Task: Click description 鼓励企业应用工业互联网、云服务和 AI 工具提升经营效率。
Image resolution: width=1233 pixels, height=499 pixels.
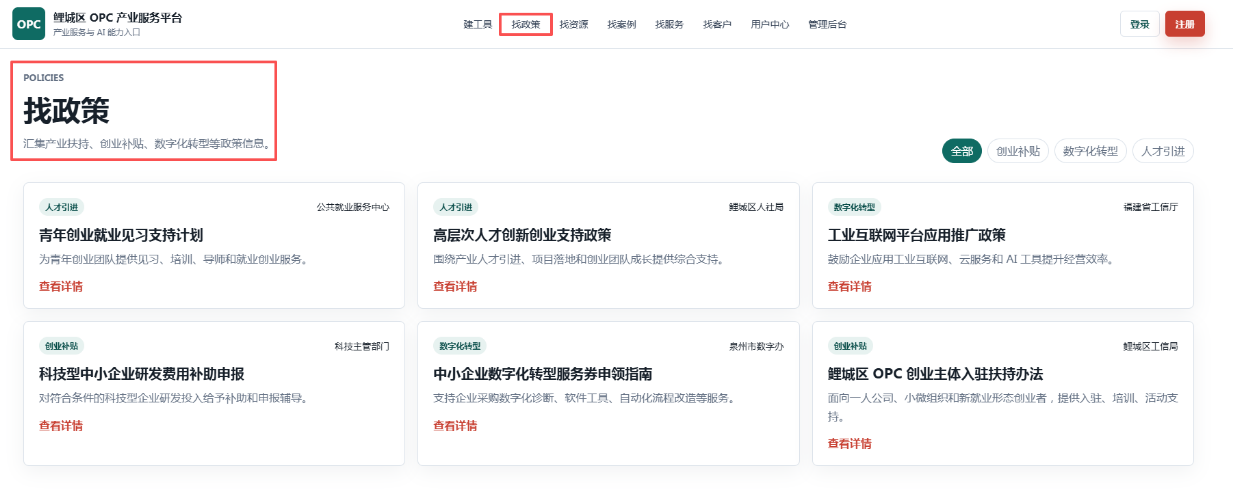Action: [971, 259]
